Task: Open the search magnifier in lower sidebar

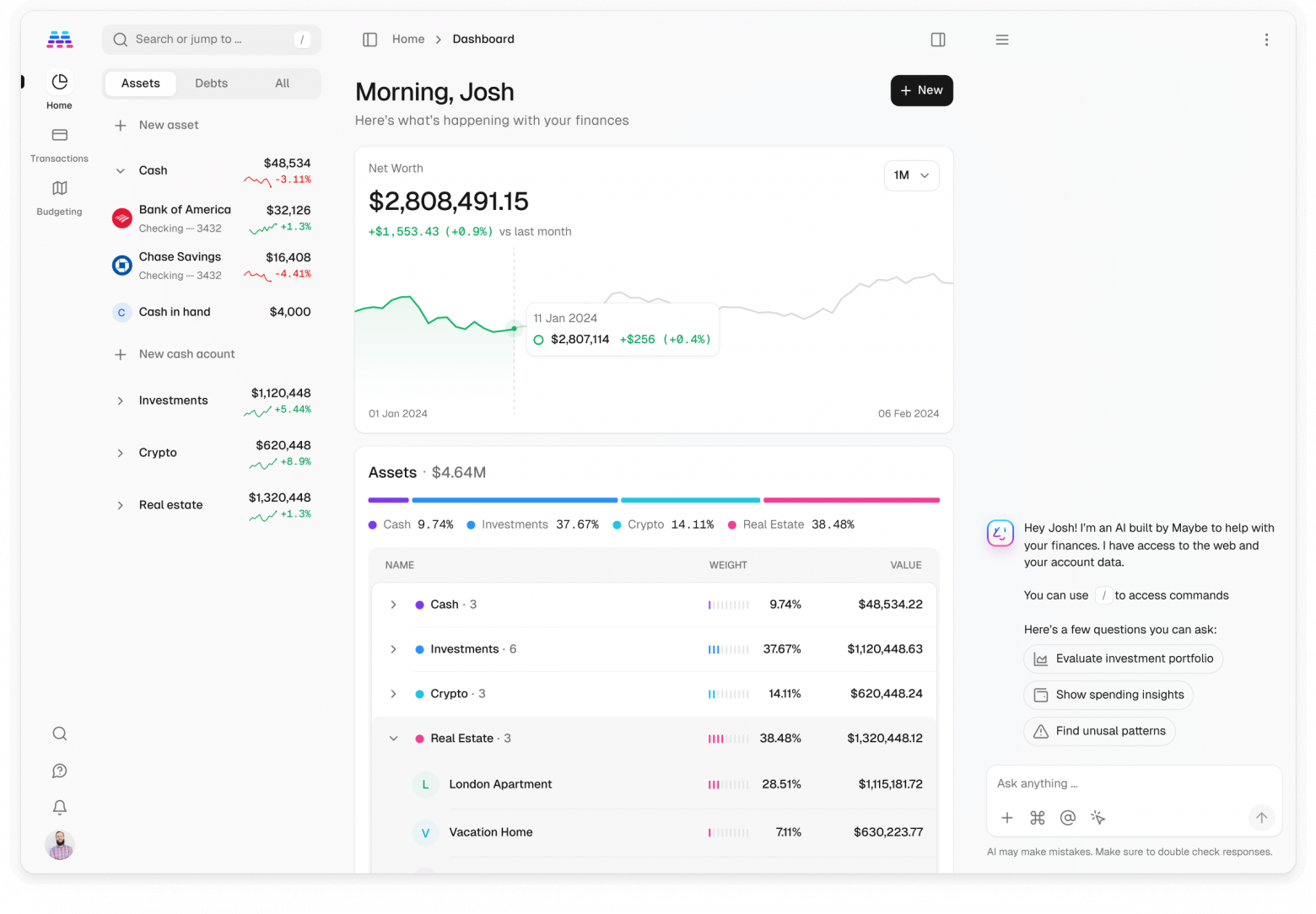Action: point(59,733)
